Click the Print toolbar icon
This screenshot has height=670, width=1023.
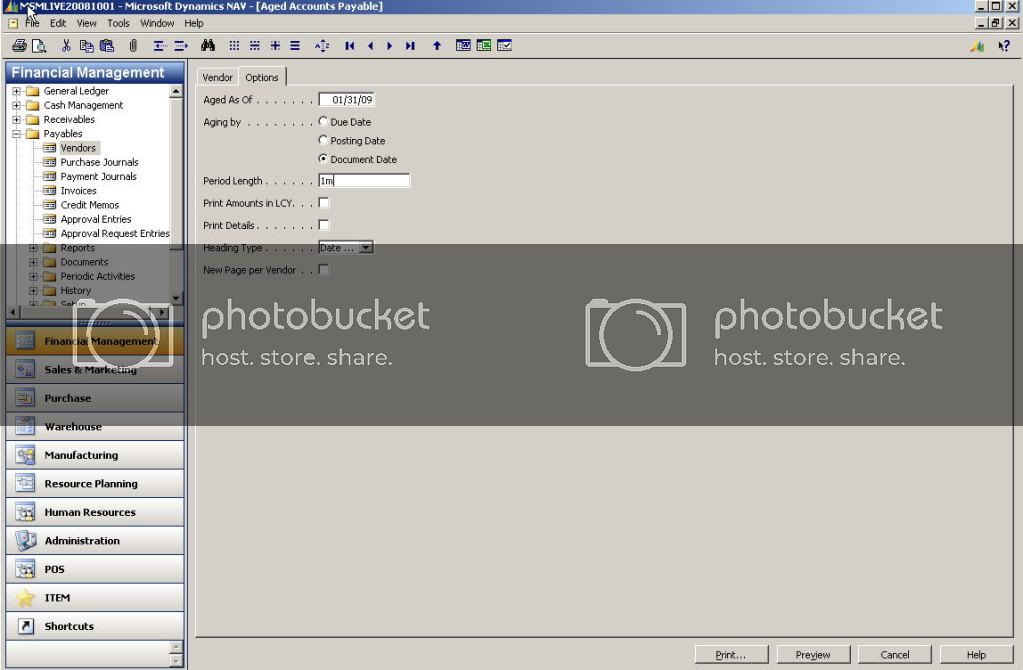19,46
